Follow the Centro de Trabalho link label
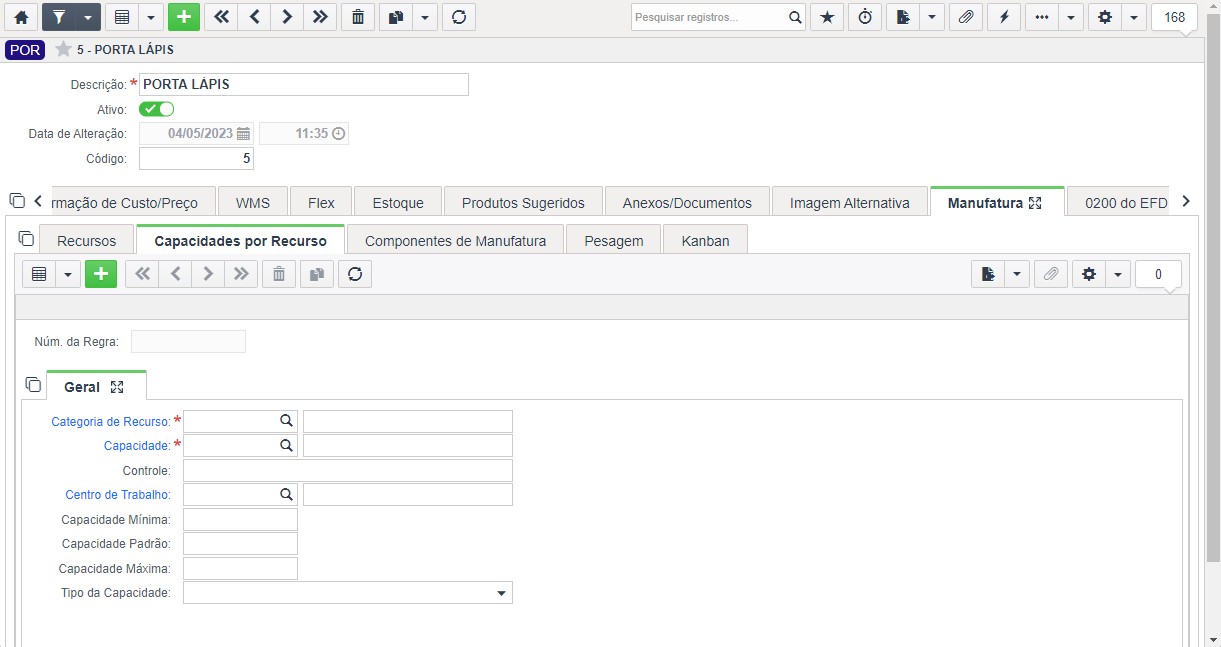1221x647 pixels. pos(118,494)
